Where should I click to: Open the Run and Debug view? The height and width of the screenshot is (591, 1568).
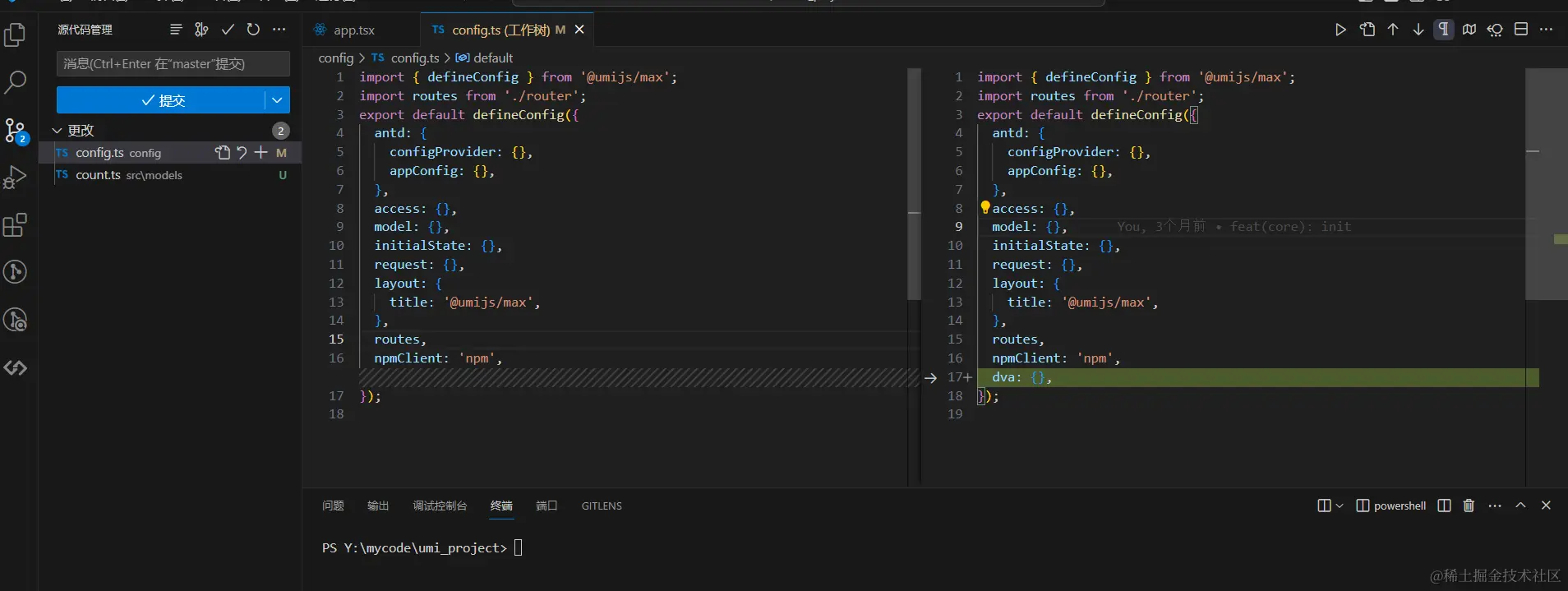[x=15, y=178]
